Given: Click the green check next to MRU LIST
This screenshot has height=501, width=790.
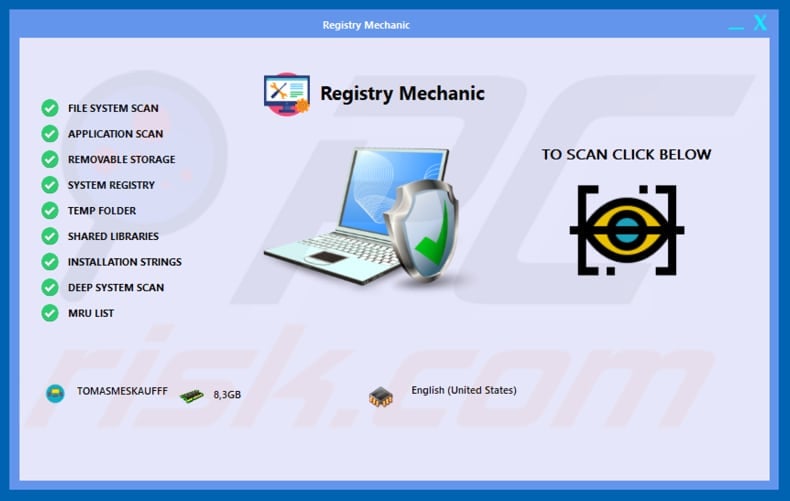Looking at the screenshot, I should (x=50, y=313).
